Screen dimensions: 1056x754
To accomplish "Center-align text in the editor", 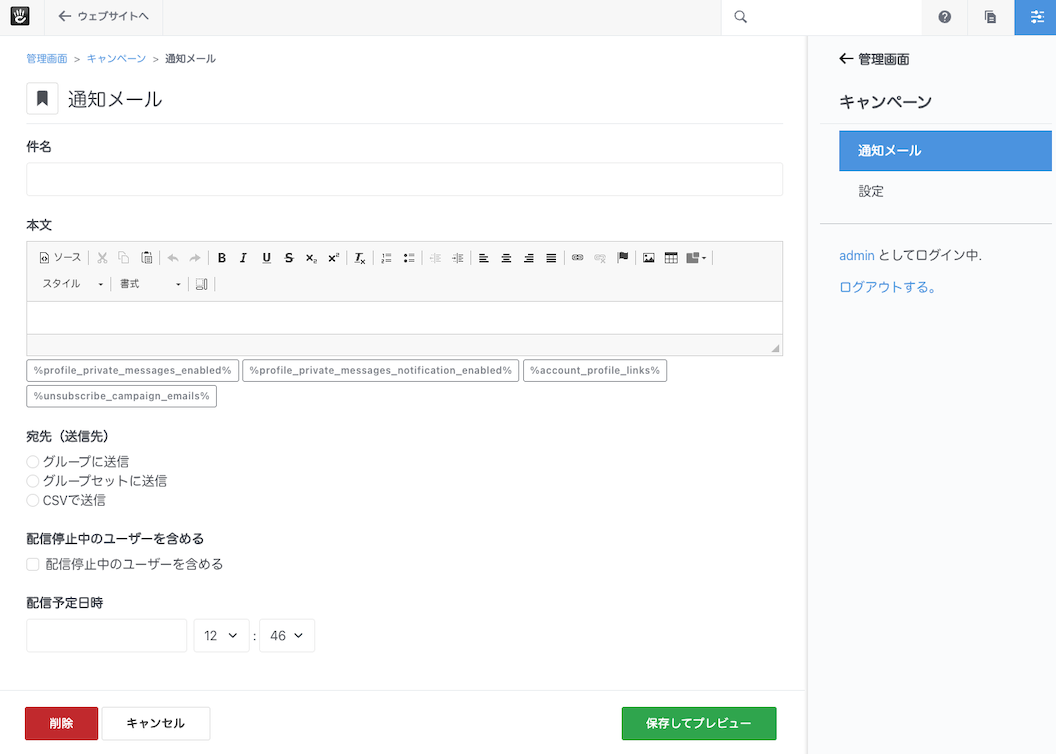I will coord(506,258).
